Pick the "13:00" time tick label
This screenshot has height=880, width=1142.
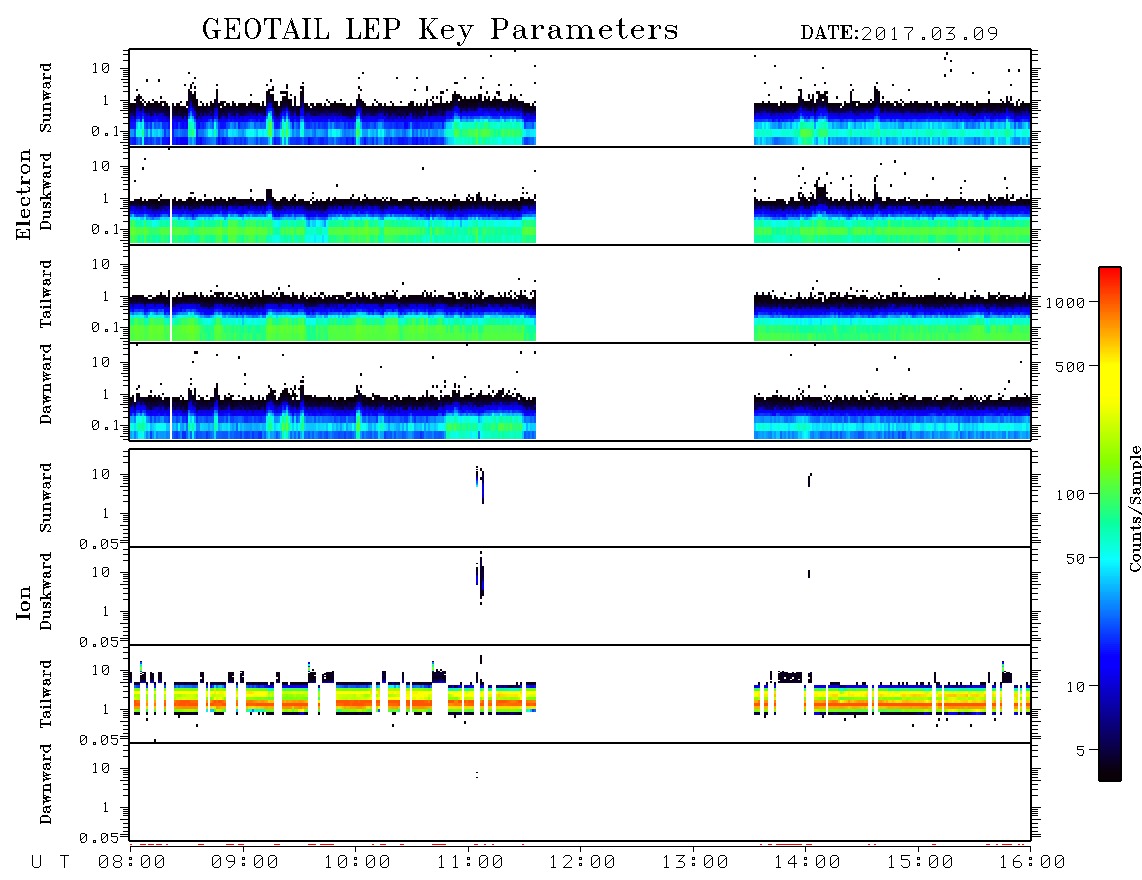click(x=695, y=863)
